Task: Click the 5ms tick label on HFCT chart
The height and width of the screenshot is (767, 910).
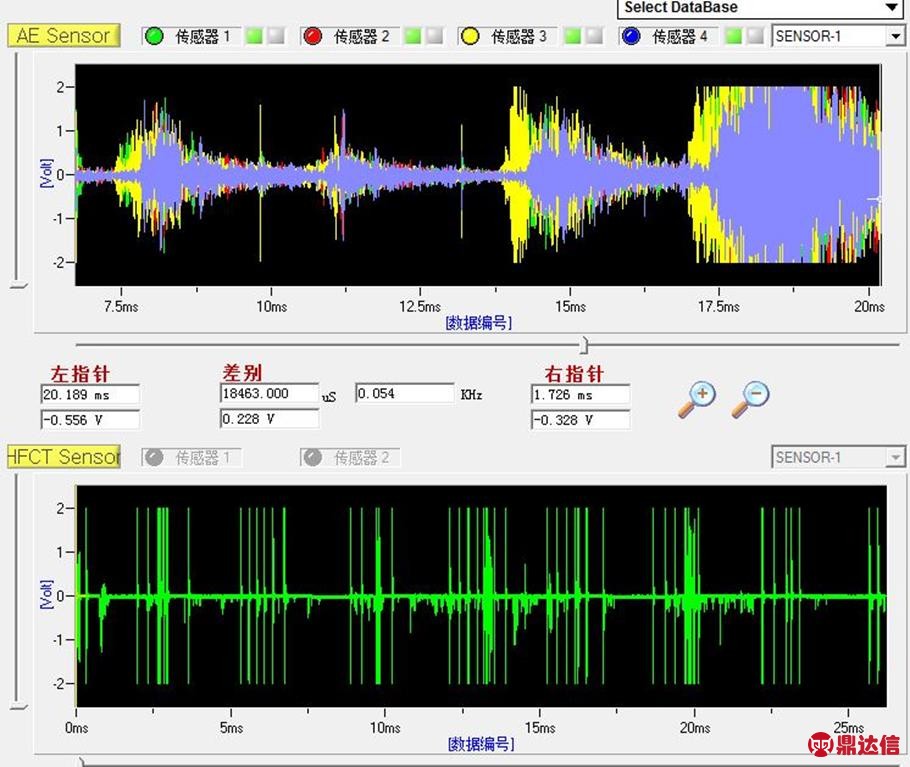Action: pyautogui.click(x=231, y=728)
